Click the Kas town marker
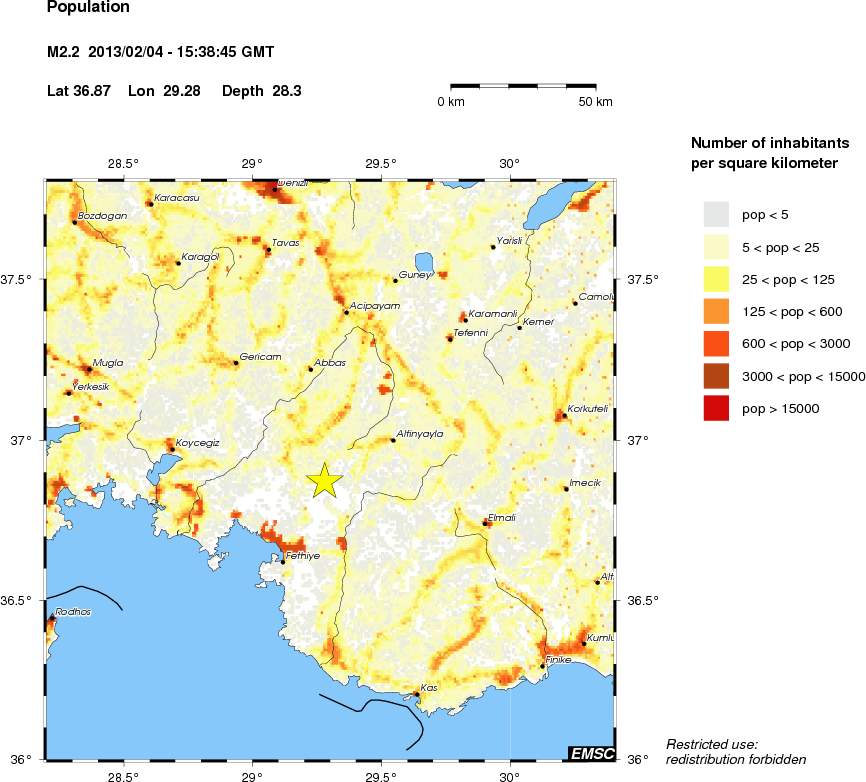Screen dimensions: 866x782 (x=416, y=694)
